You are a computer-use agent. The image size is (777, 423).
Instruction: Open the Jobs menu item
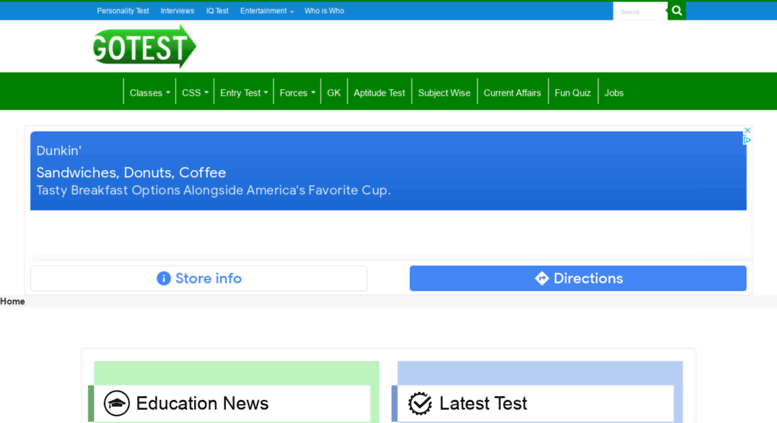[x=614, y=93]
